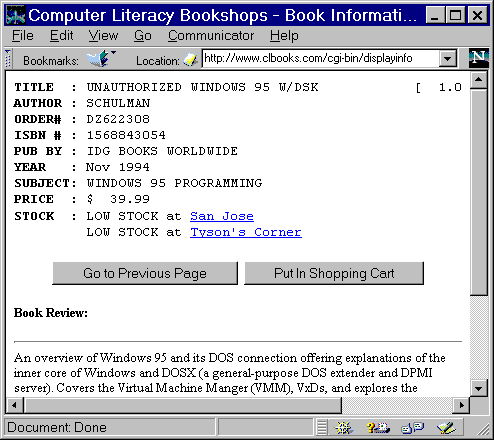This screenshot has height=440, width=494.
Task: Click the title UNAUTHORIZED WINDOWS 95 W/DSK
Action: click(202, 87)
